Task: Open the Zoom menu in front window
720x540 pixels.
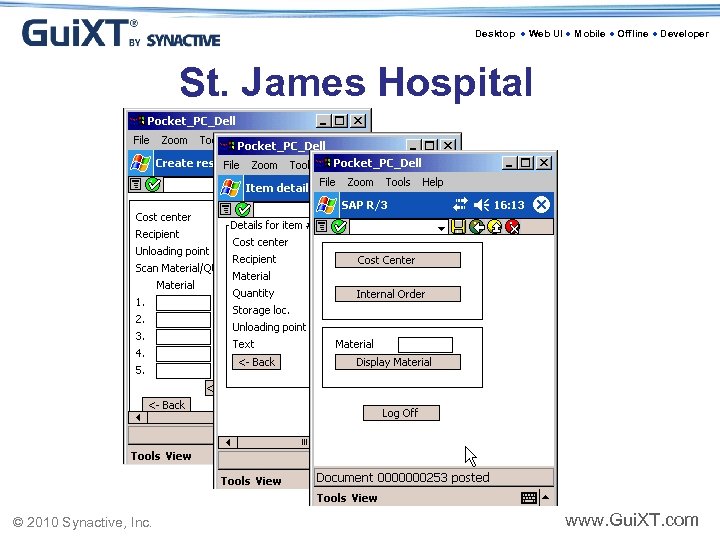Action: click(x=360, y=182)
